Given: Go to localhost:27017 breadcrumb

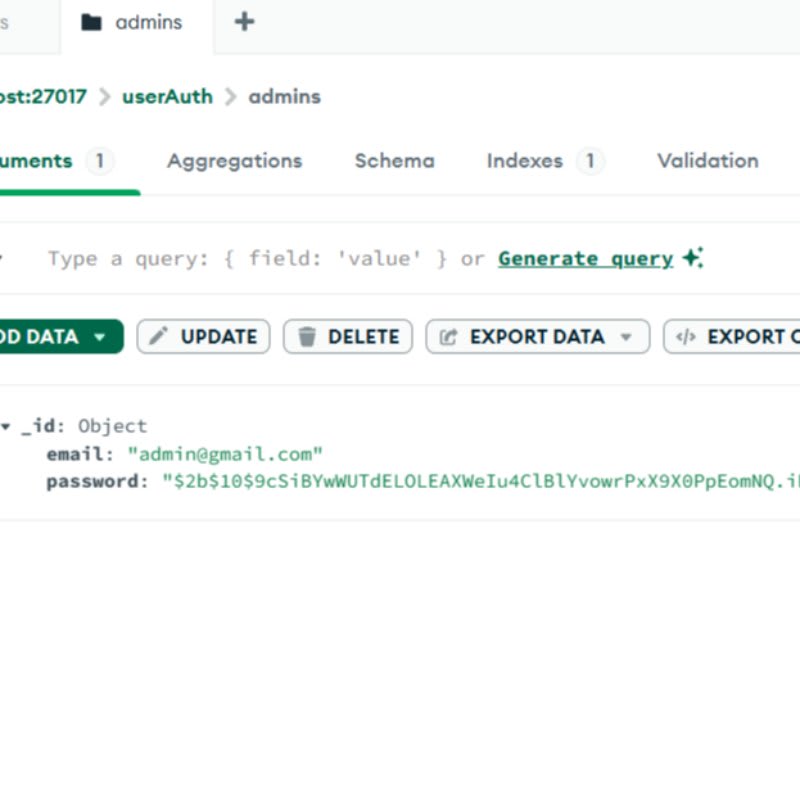Looking at the screenshot, I should click(x=43, y=96).
